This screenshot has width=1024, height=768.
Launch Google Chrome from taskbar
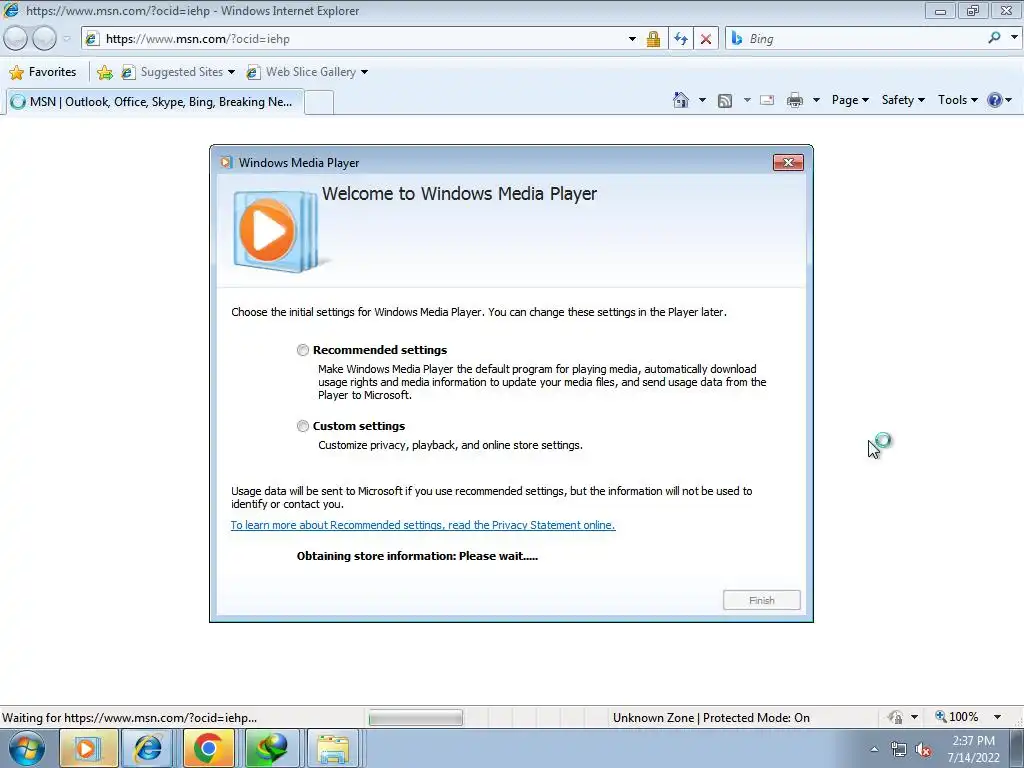click(x=208, y=748)
